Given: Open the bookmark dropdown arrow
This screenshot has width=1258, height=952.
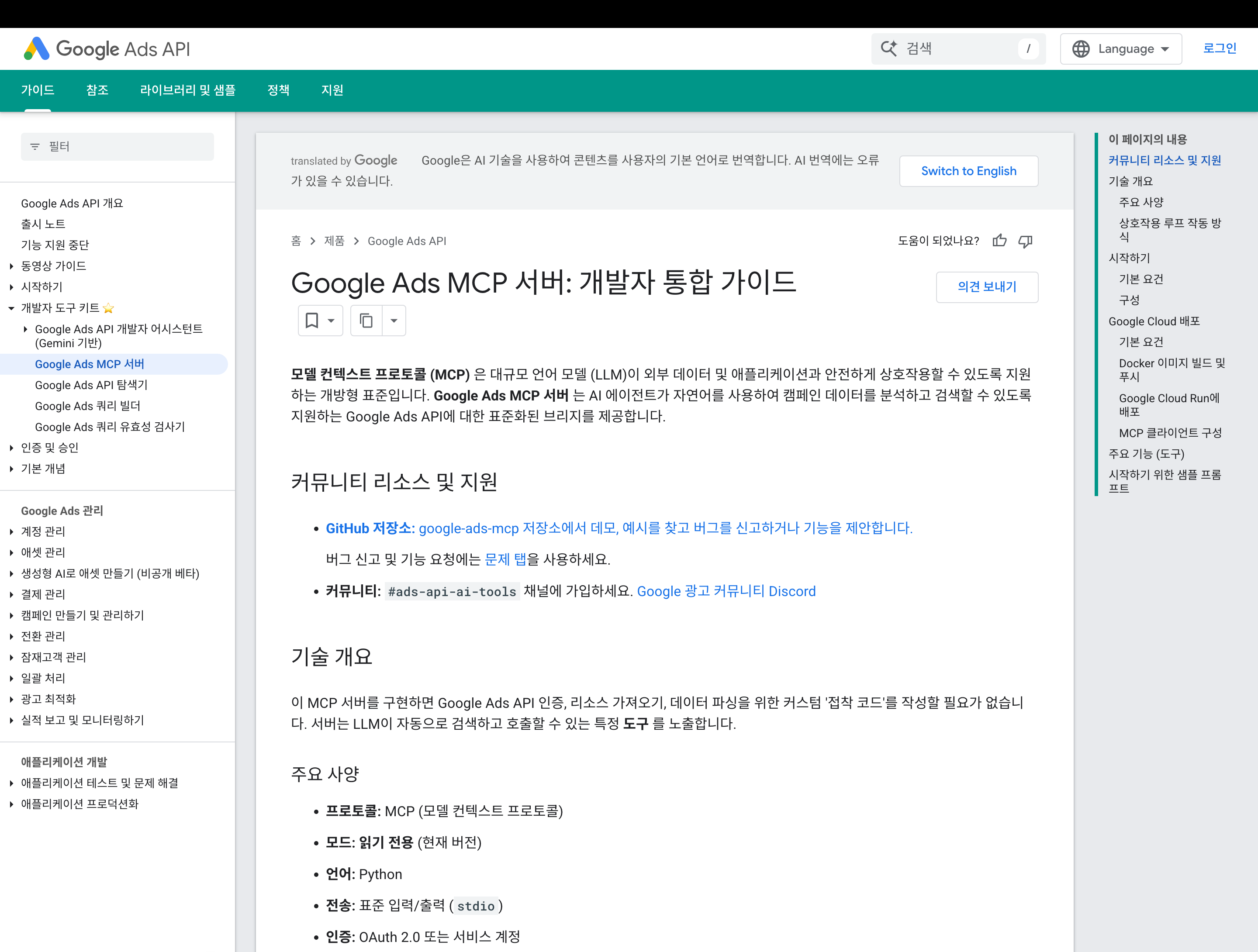Looking at the screenshot, I should click(331, 321).
